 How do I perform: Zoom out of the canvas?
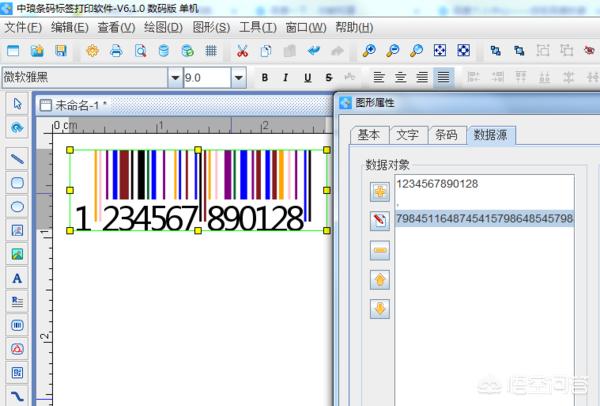coord(393,51)
